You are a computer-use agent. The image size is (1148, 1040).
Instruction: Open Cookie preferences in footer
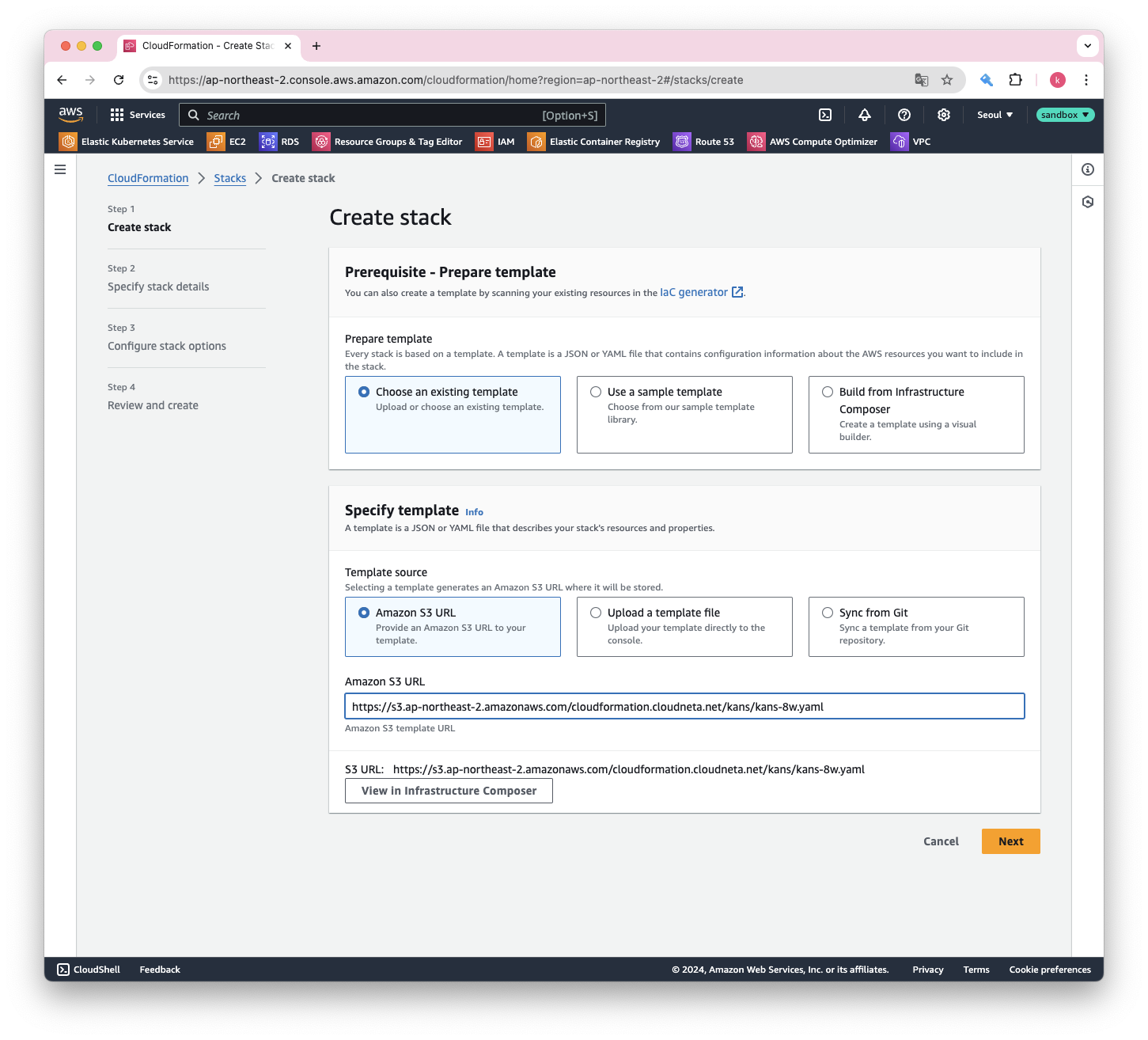click(1050, 970)
